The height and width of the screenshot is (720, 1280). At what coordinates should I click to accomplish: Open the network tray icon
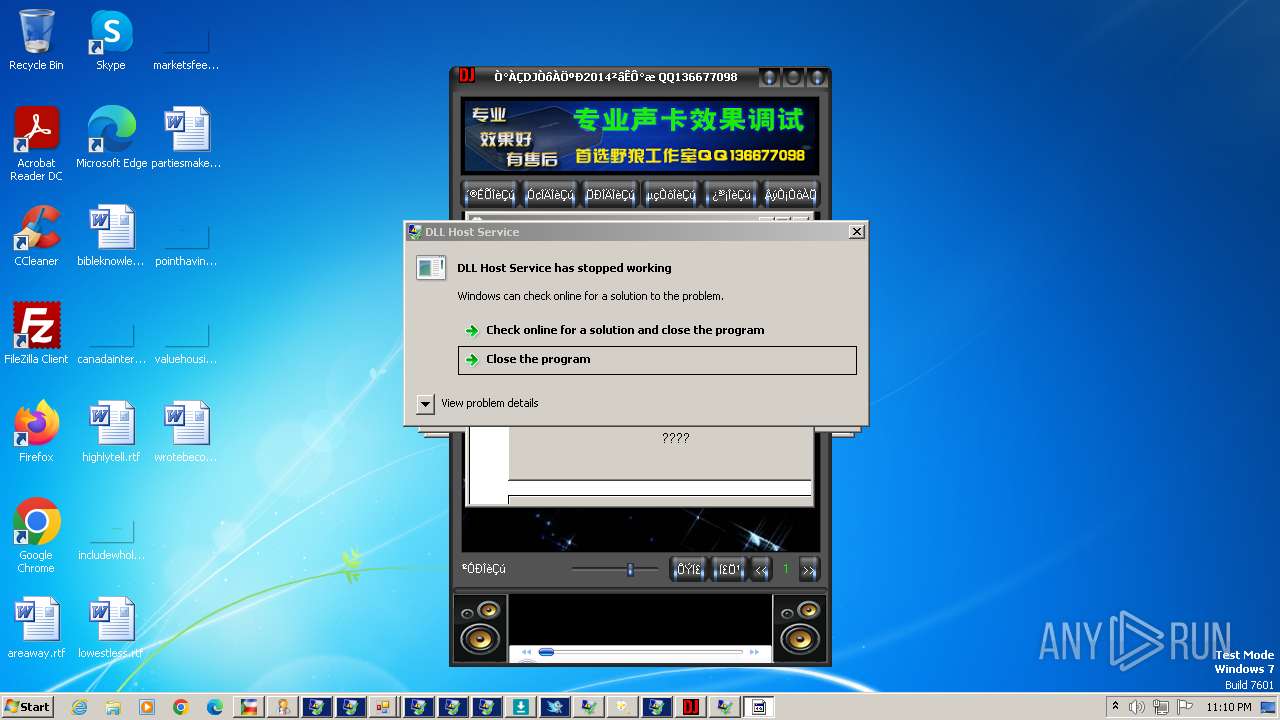point(1160,707)
